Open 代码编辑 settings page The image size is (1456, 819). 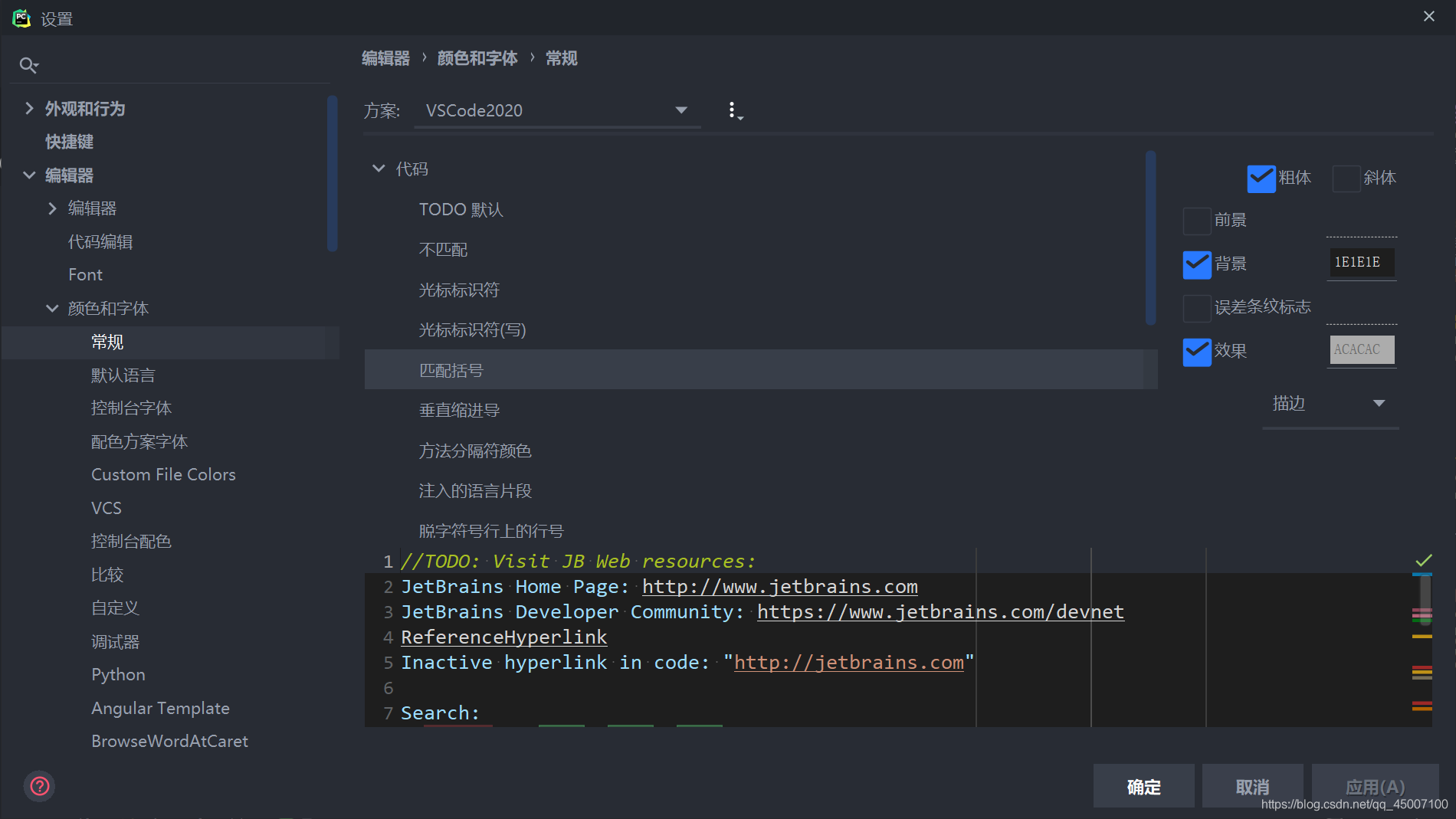[100, 242]
